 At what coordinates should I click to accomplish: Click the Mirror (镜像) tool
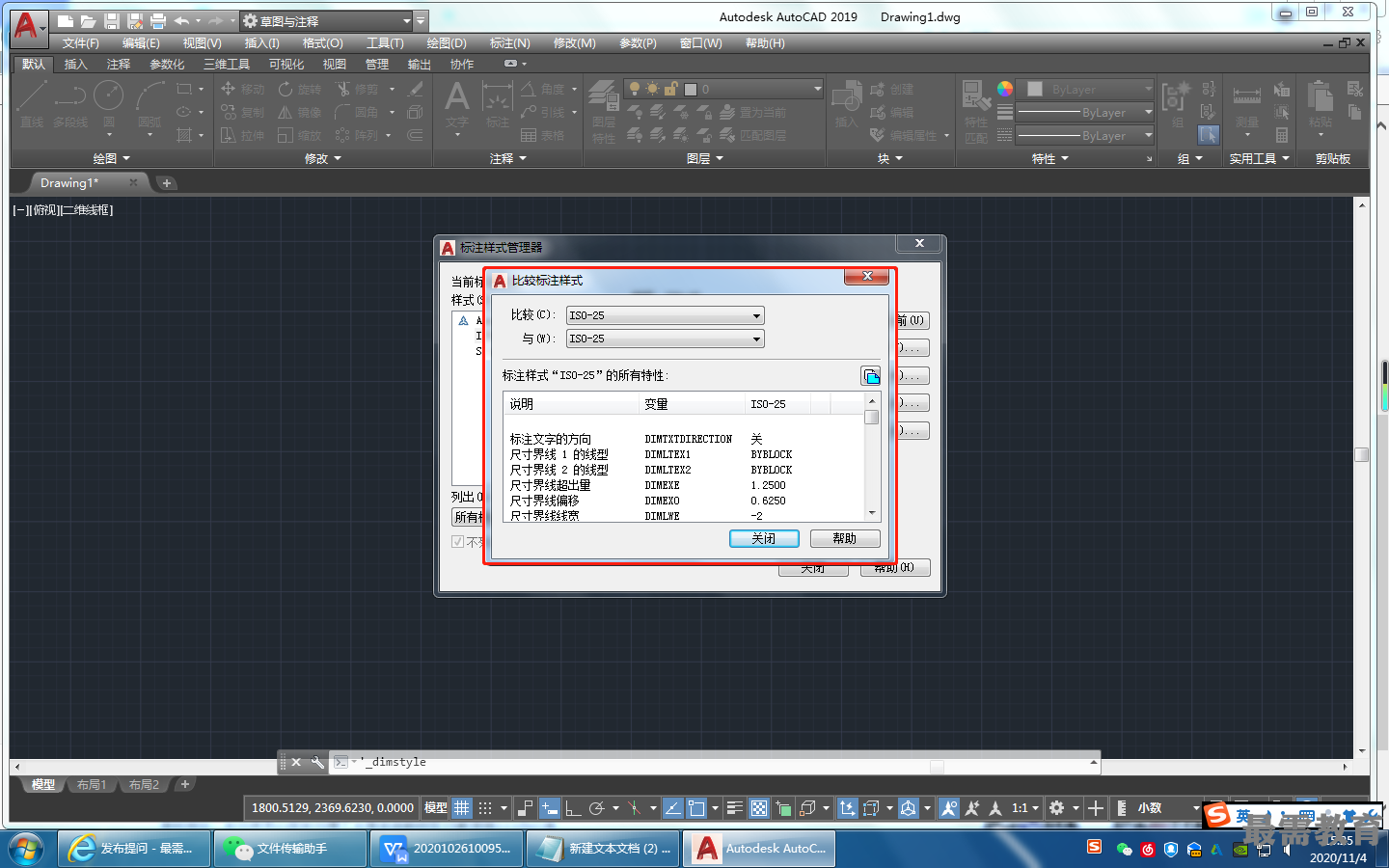[x=300, y=112]
